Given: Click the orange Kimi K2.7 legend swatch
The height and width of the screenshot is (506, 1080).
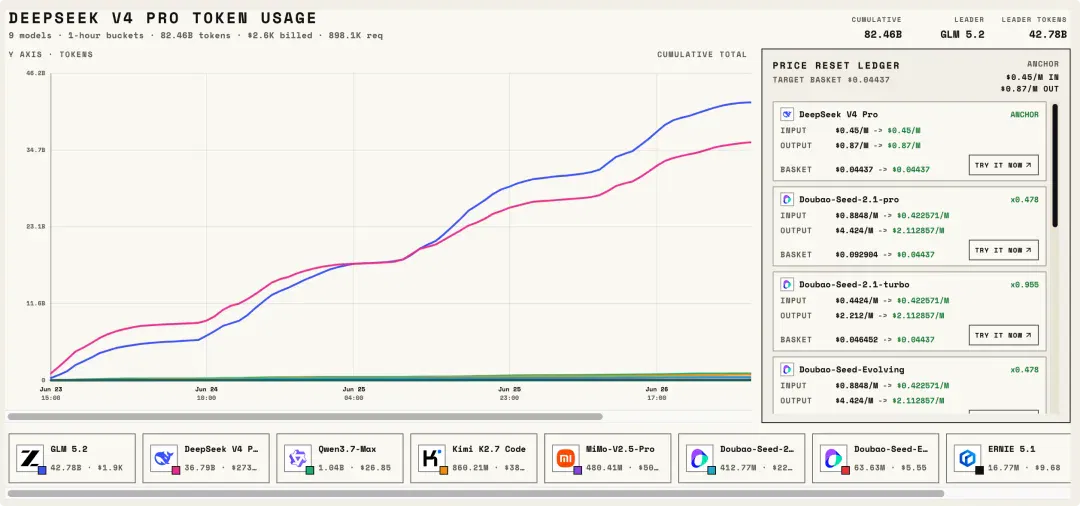Looking at the screenshot, I should click(x=444, y=470).
